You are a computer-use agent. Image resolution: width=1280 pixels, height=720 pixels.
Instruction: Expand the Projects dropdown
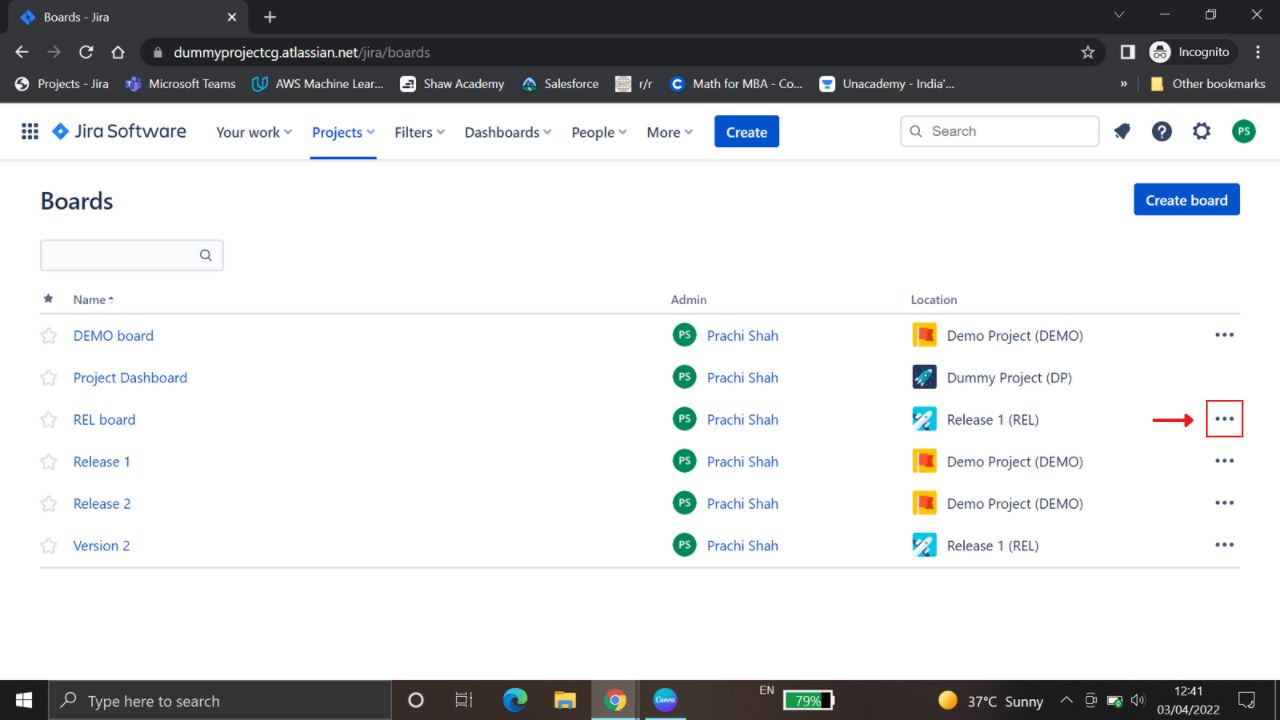343,132
